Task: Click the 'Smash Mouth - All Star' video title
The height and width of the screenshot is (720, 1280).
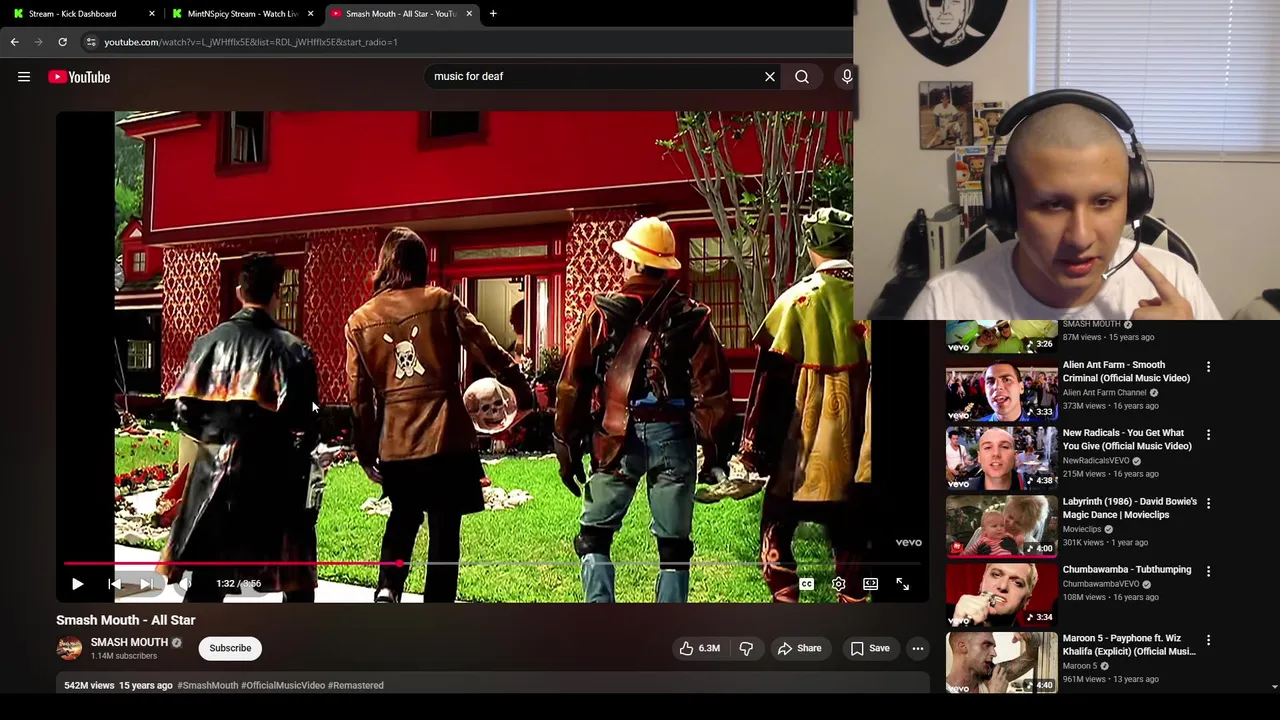Action: click(x=126, y=620)
